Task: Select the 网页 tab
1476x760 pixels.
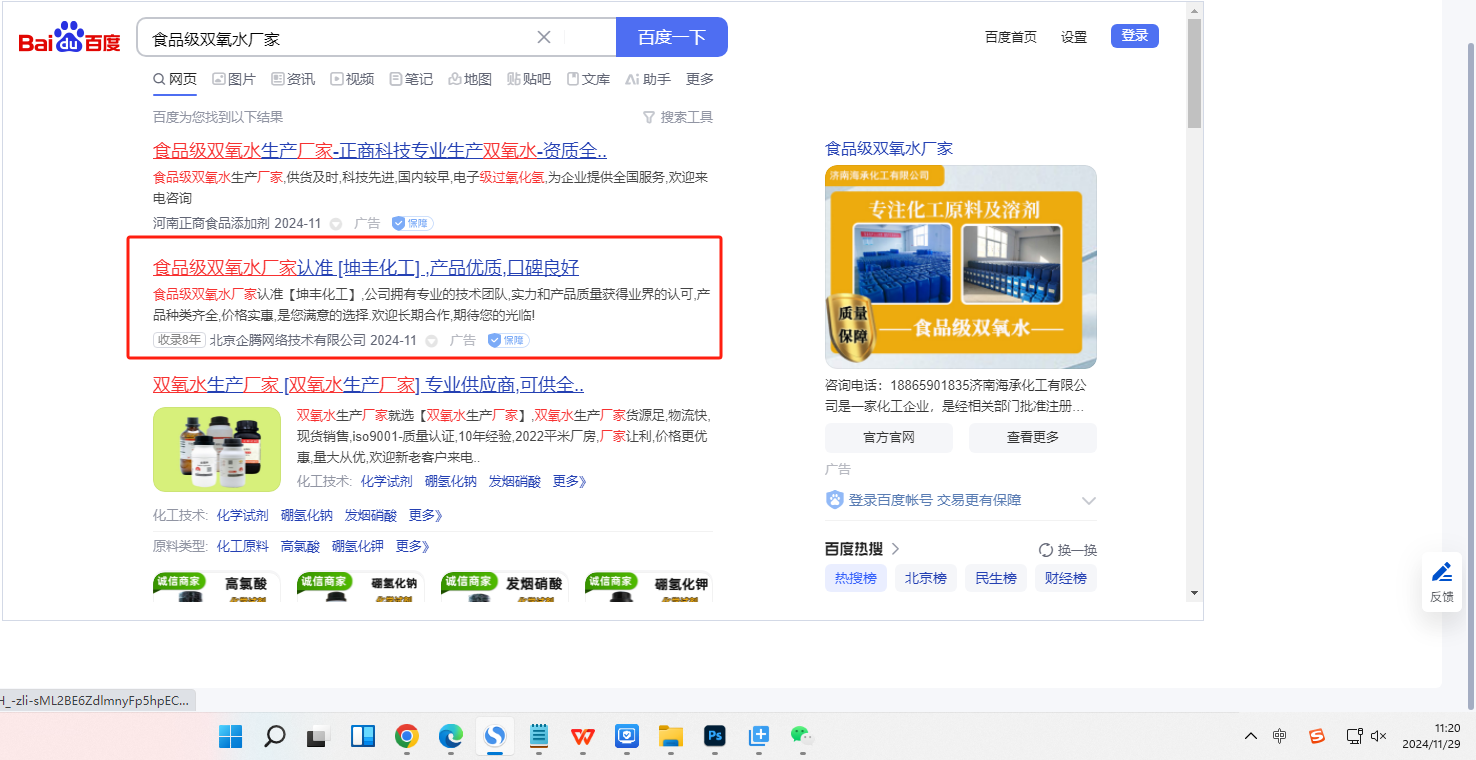Action: click(175, 79)
